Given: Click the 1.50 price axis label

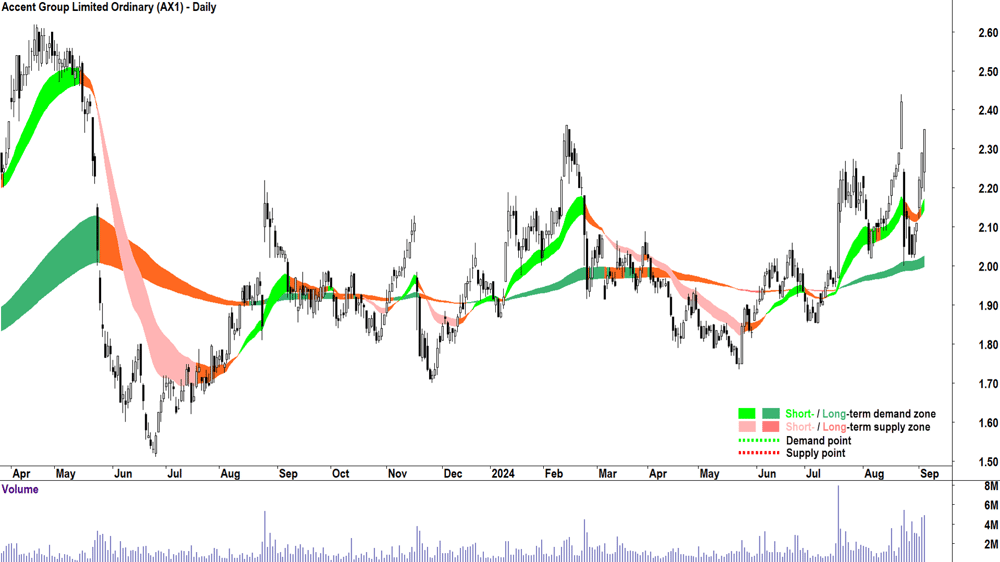Looking at the screenshot, I should (987, 461).
